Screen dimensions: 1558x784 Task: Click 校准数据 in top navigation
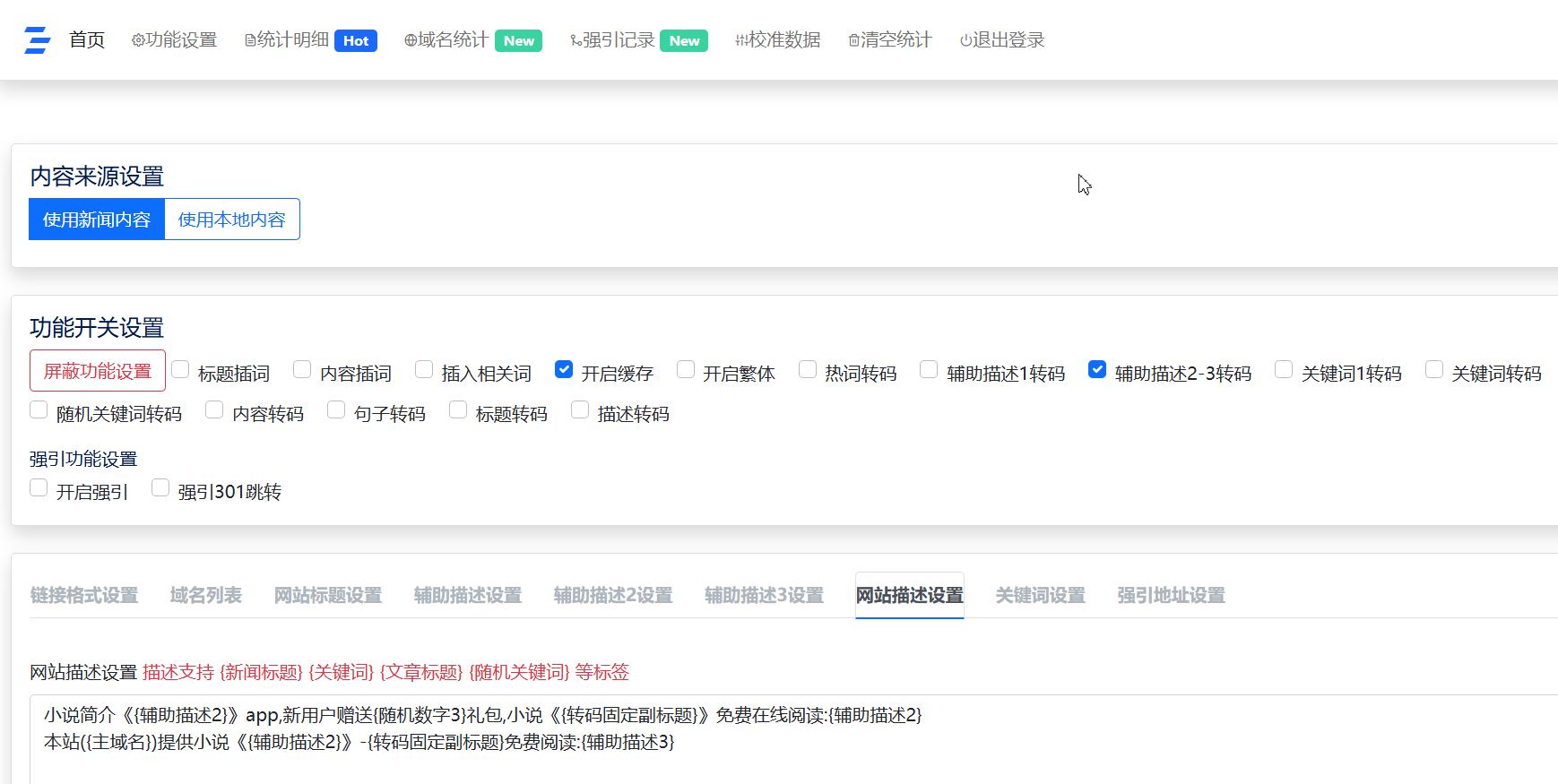(777, 40)
